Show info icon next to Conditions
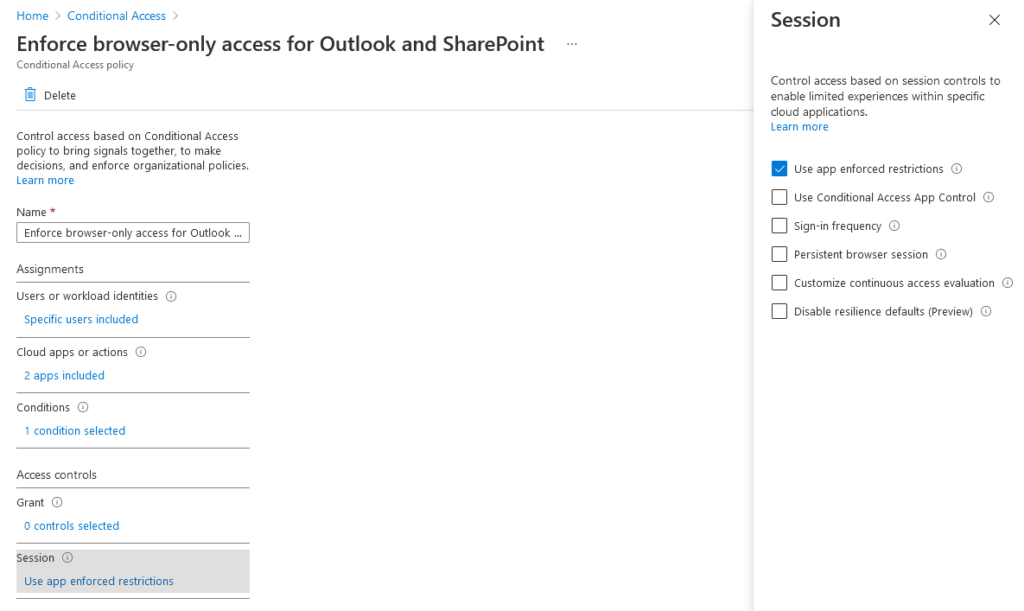1024x611 pixels. click(x=83, y=407)
